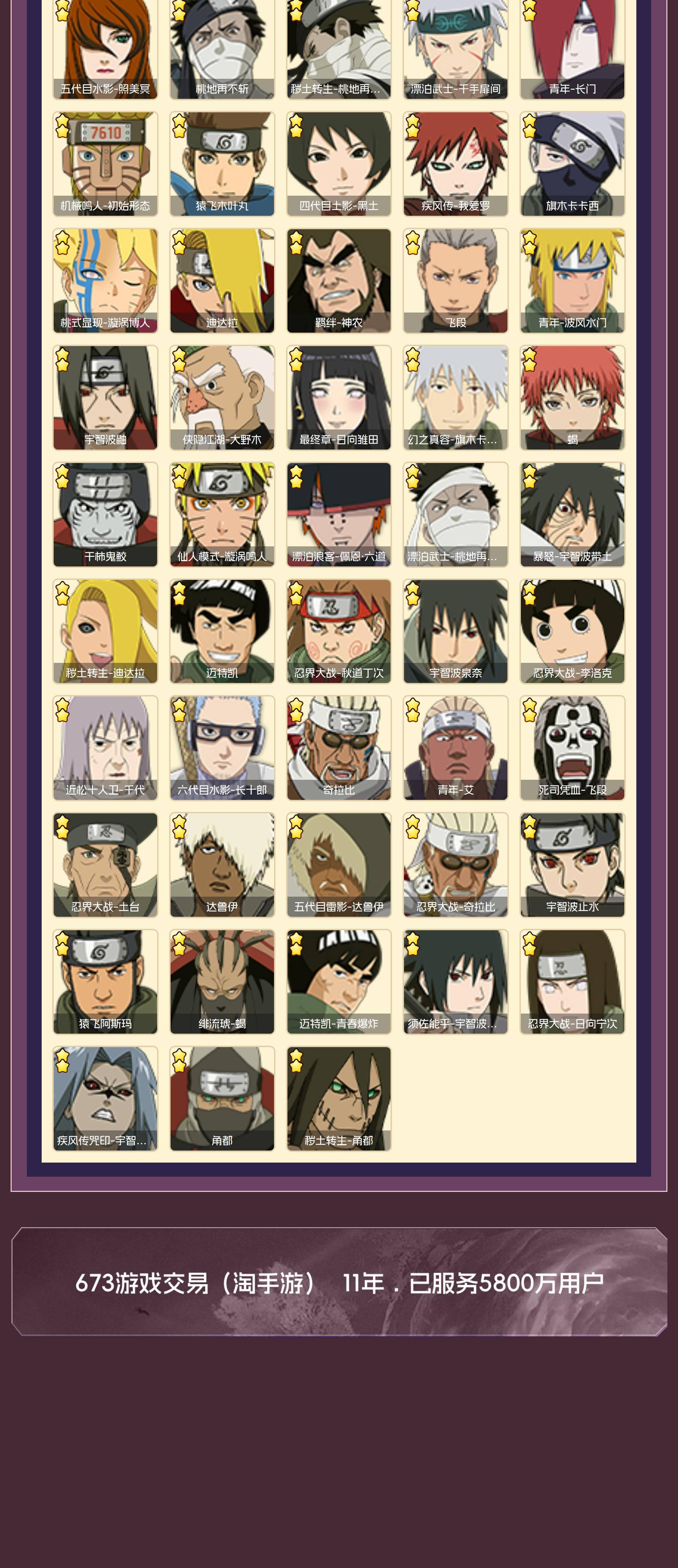The width and height of the screenshot is (678, 1568).
Task: Open the 飞段 character card
Action: [x=455, y=281]
